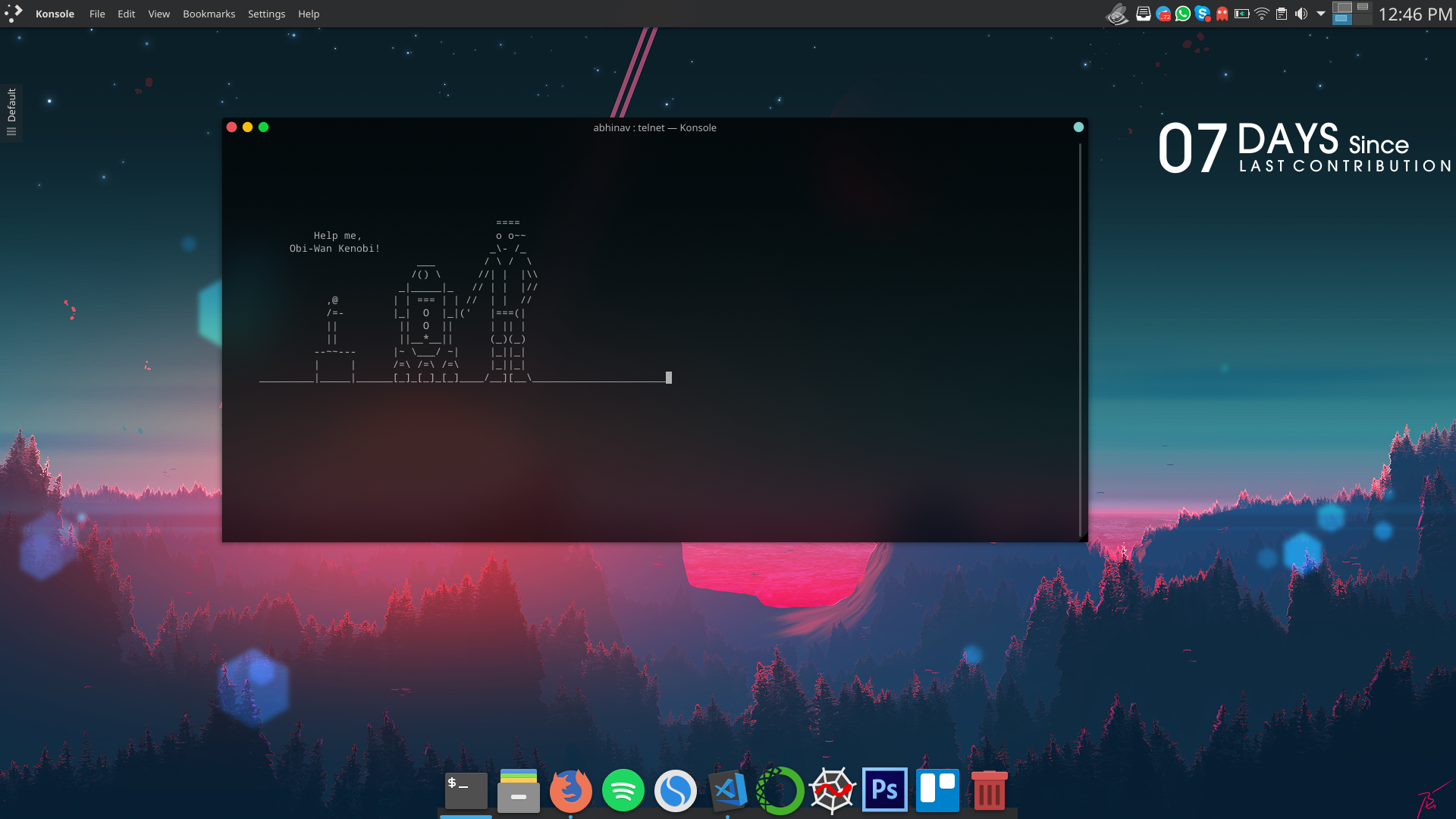Click the 12:46 PM clock
This screenshot has width=1456, height=819.
1415,14
